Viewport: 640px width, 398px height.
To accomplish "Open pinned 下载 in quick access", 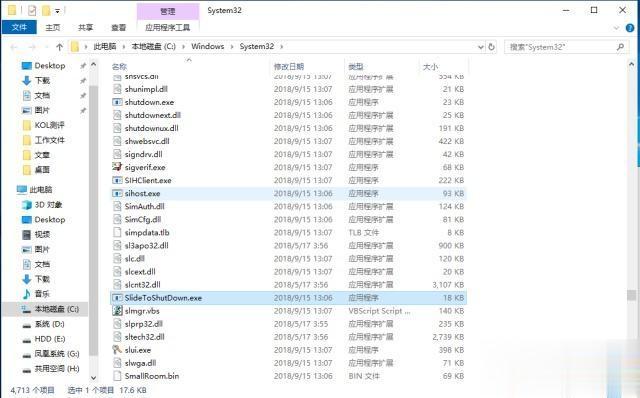I will pos(42,81).
